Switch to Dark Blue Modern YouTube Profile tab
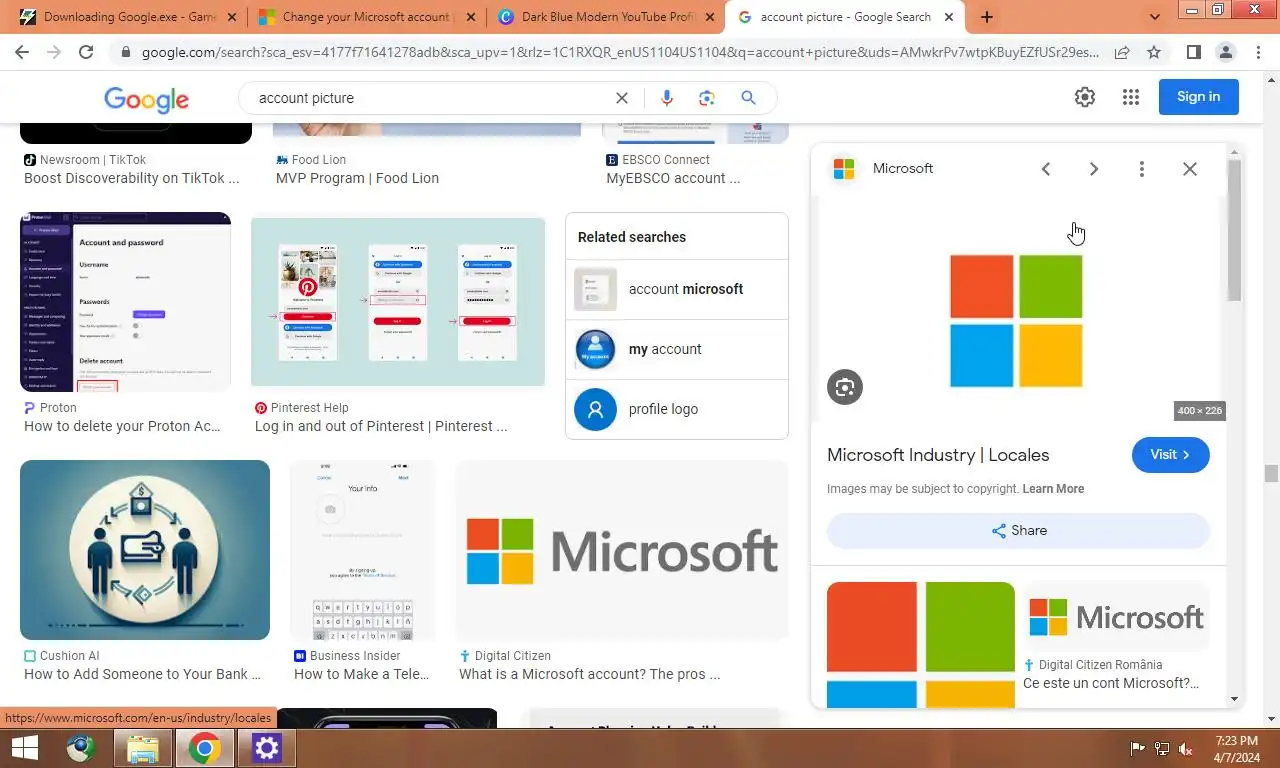This screenshot has height=768, width=1280. (608, 17)
